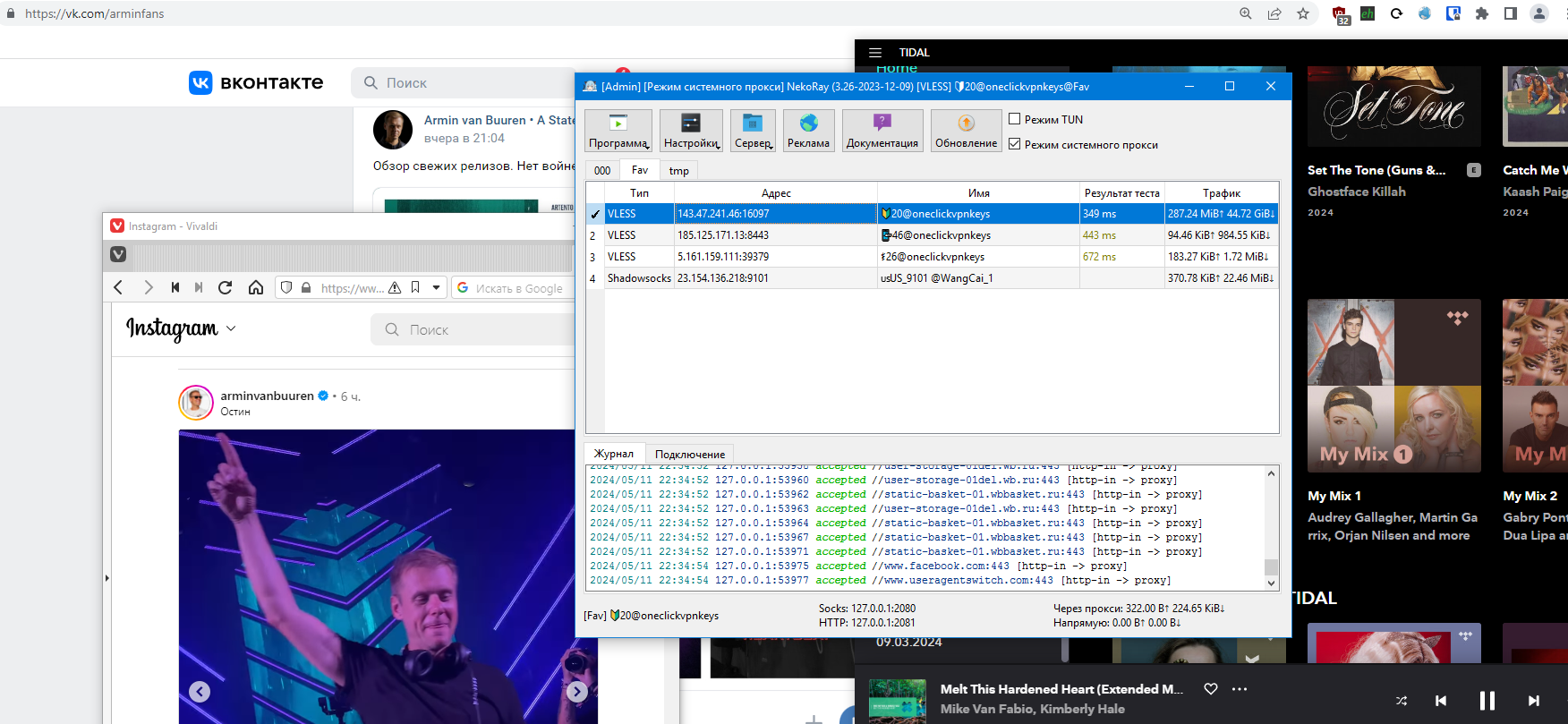The image size is (1568, 724).
Task: Expand the Vivaldi address bar dropdown
Action: [436, 287]
